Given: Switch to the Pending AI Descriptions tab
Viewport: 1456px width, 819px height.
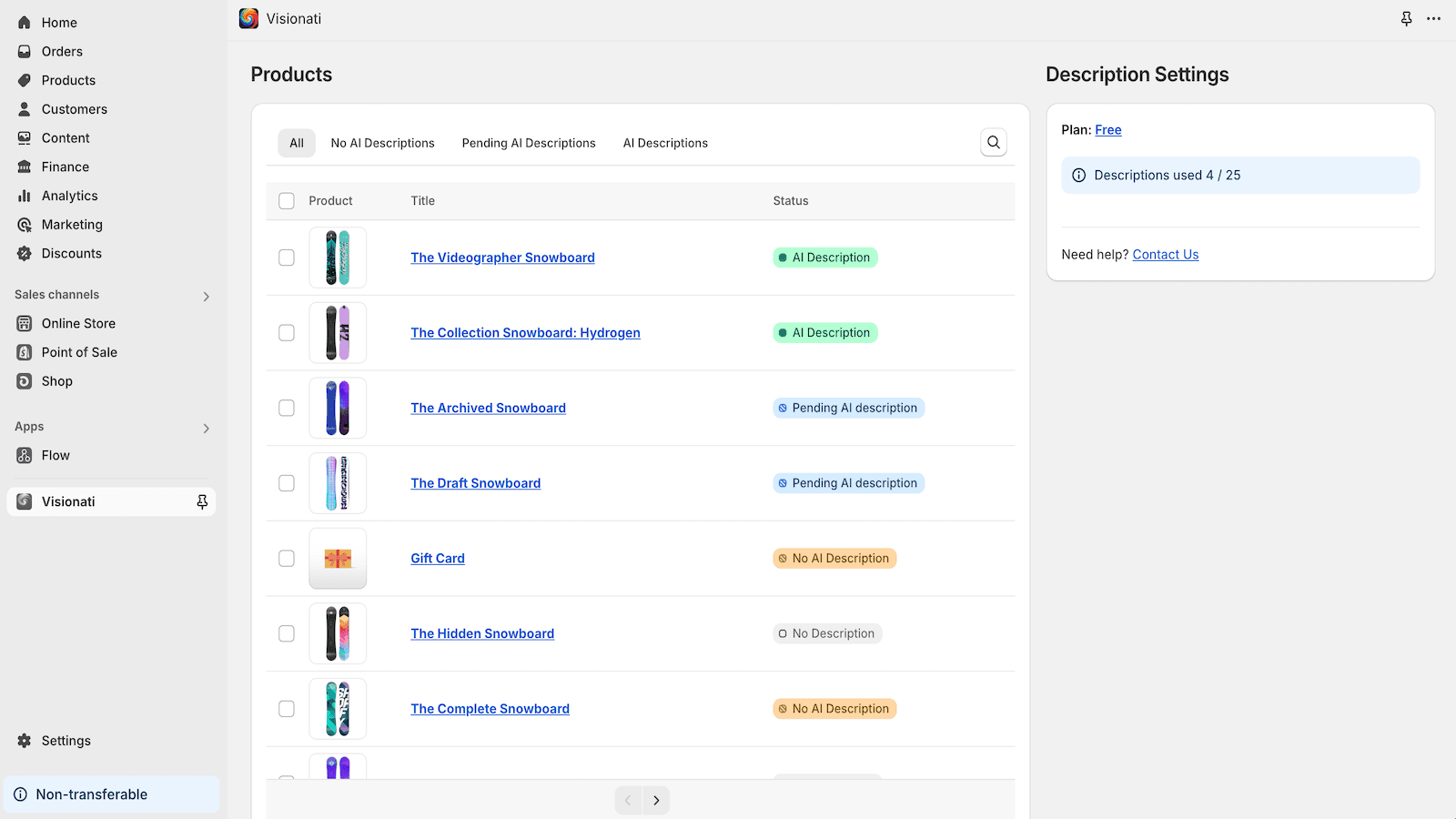Looking at the screenshot, I should click(x=529, y=143).
